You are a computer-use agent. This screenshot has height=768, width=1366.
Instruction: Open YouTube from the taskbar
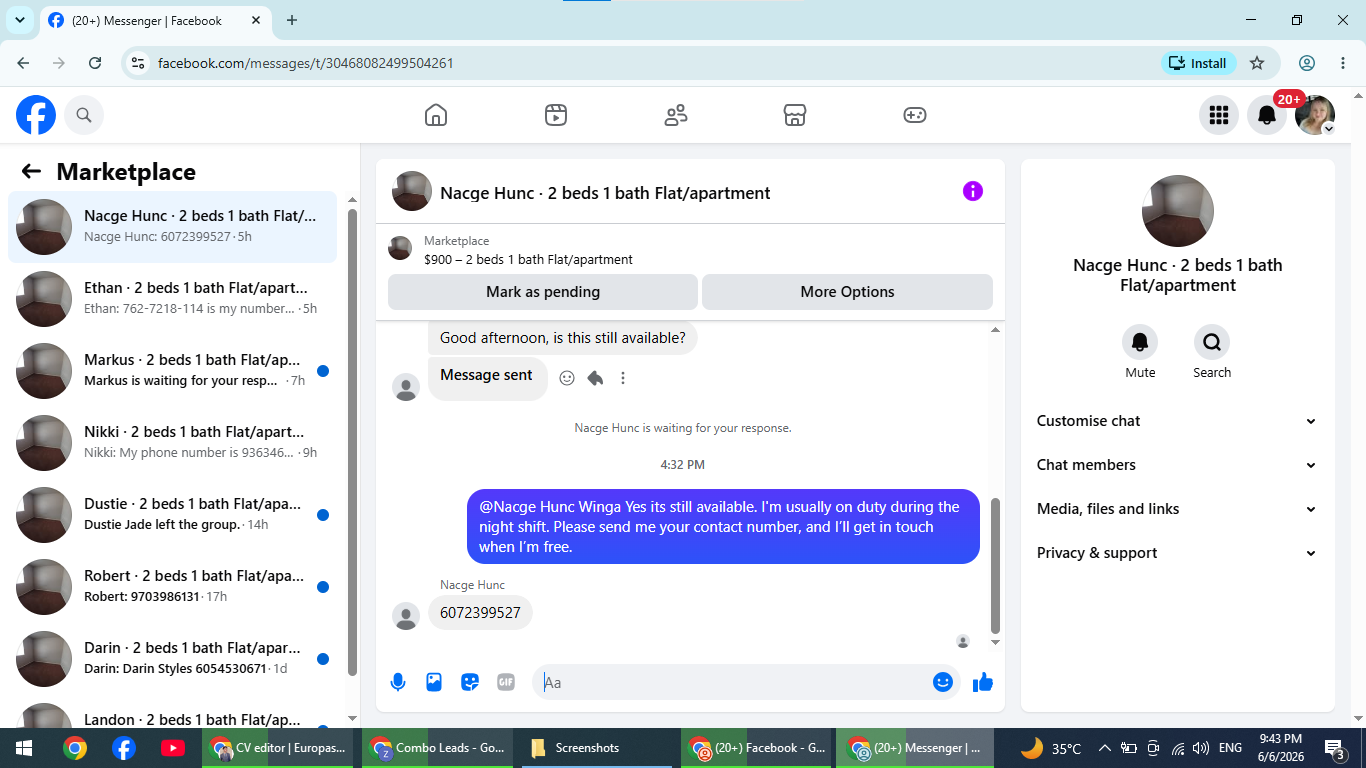click(x=172, y=748)
